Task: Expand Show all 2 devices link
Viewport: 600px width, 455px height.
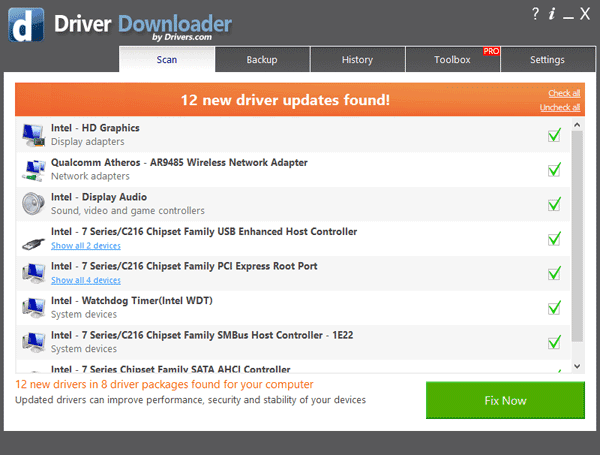Action: [86, 246]
